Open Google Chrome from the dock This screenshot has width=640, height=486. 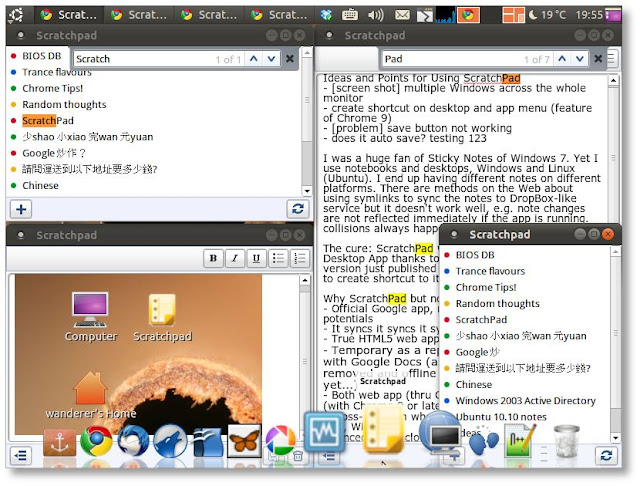click(x=96, y=441)
